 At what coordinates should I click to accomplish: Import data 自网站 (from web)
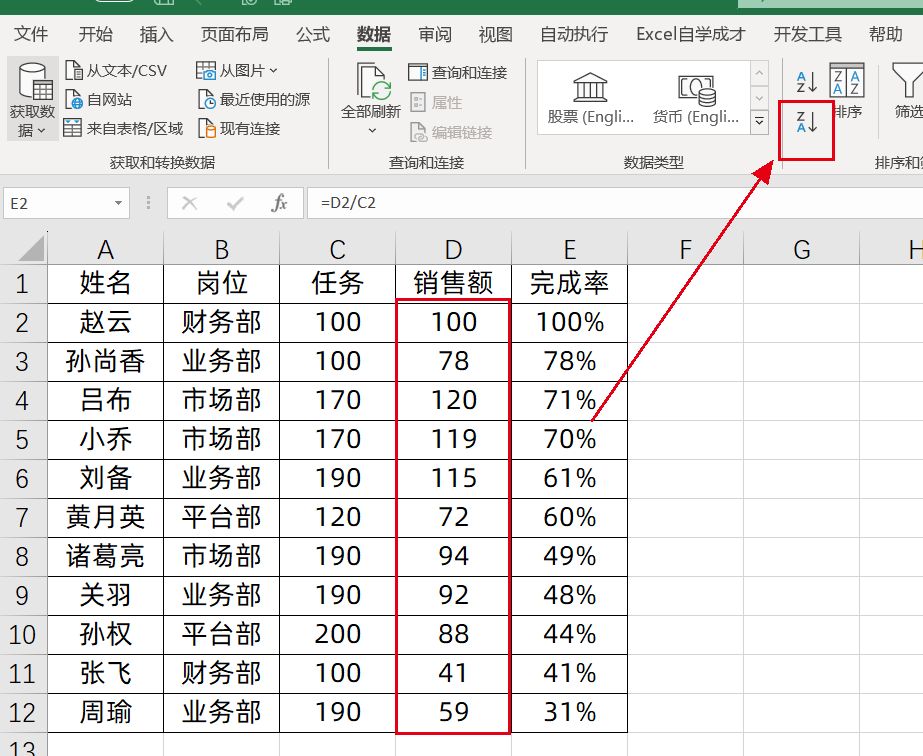click(x=98, y=100)
